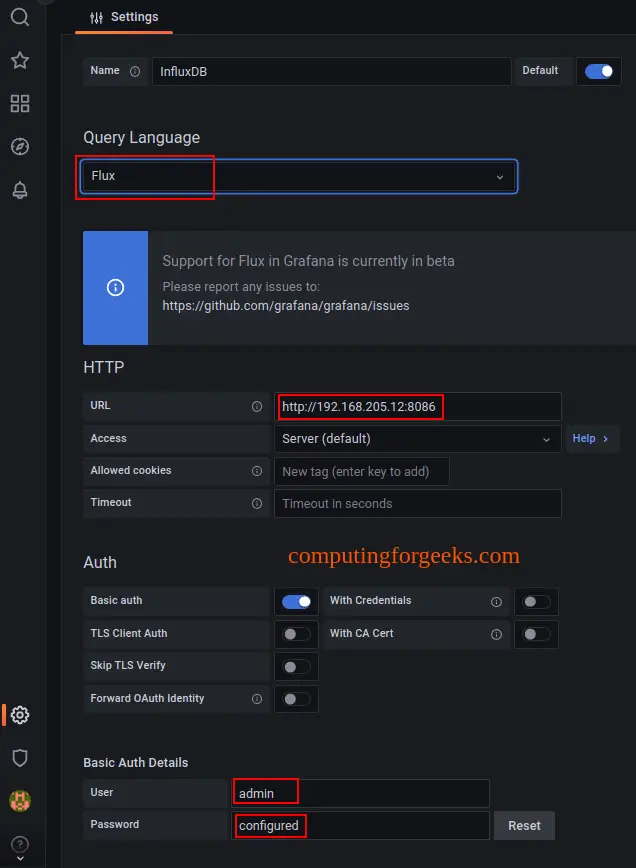Image resolution: width=636 pixels, height=868 pixels.
Task: Click info icon beside Allowed cookies
Action: [x=257, y=471]
